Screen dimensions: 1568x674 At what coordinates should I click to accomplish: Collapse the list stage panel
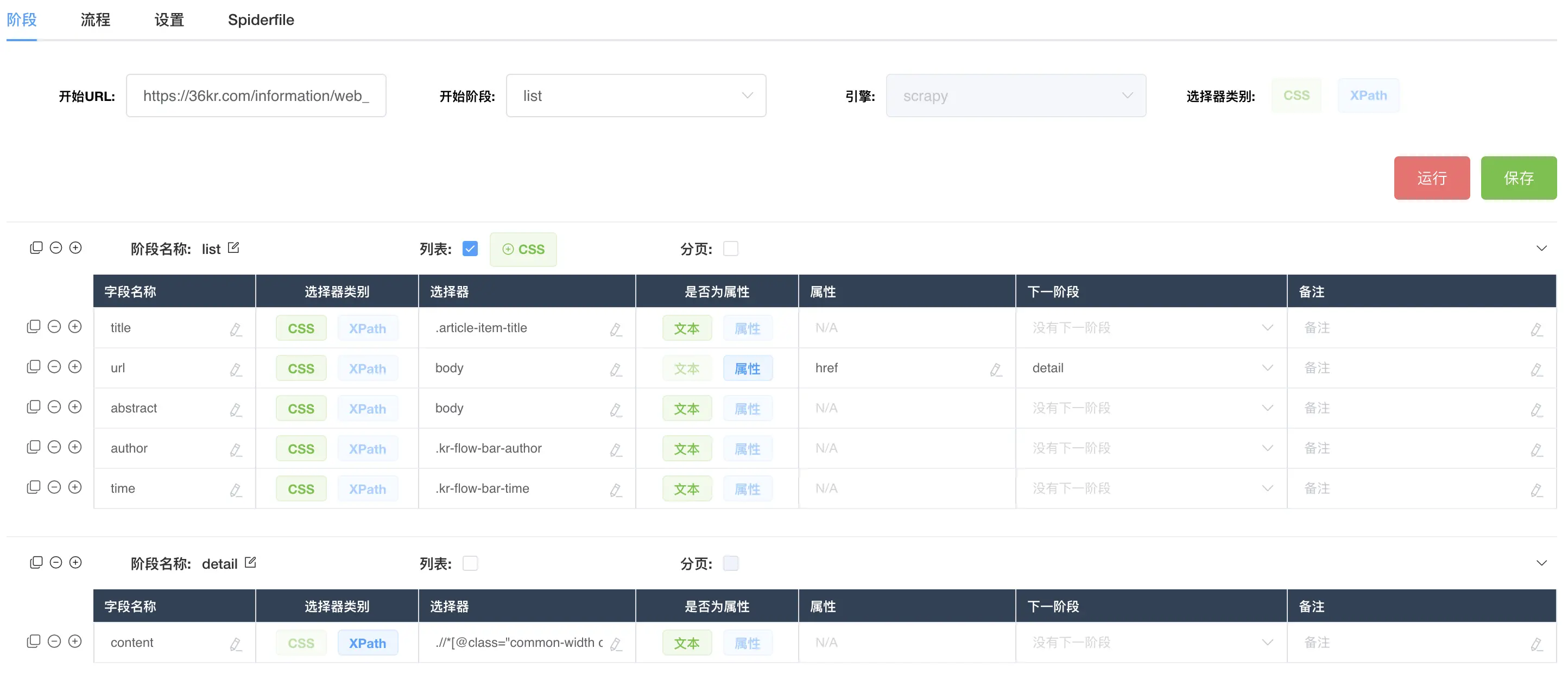(1541, 248)
